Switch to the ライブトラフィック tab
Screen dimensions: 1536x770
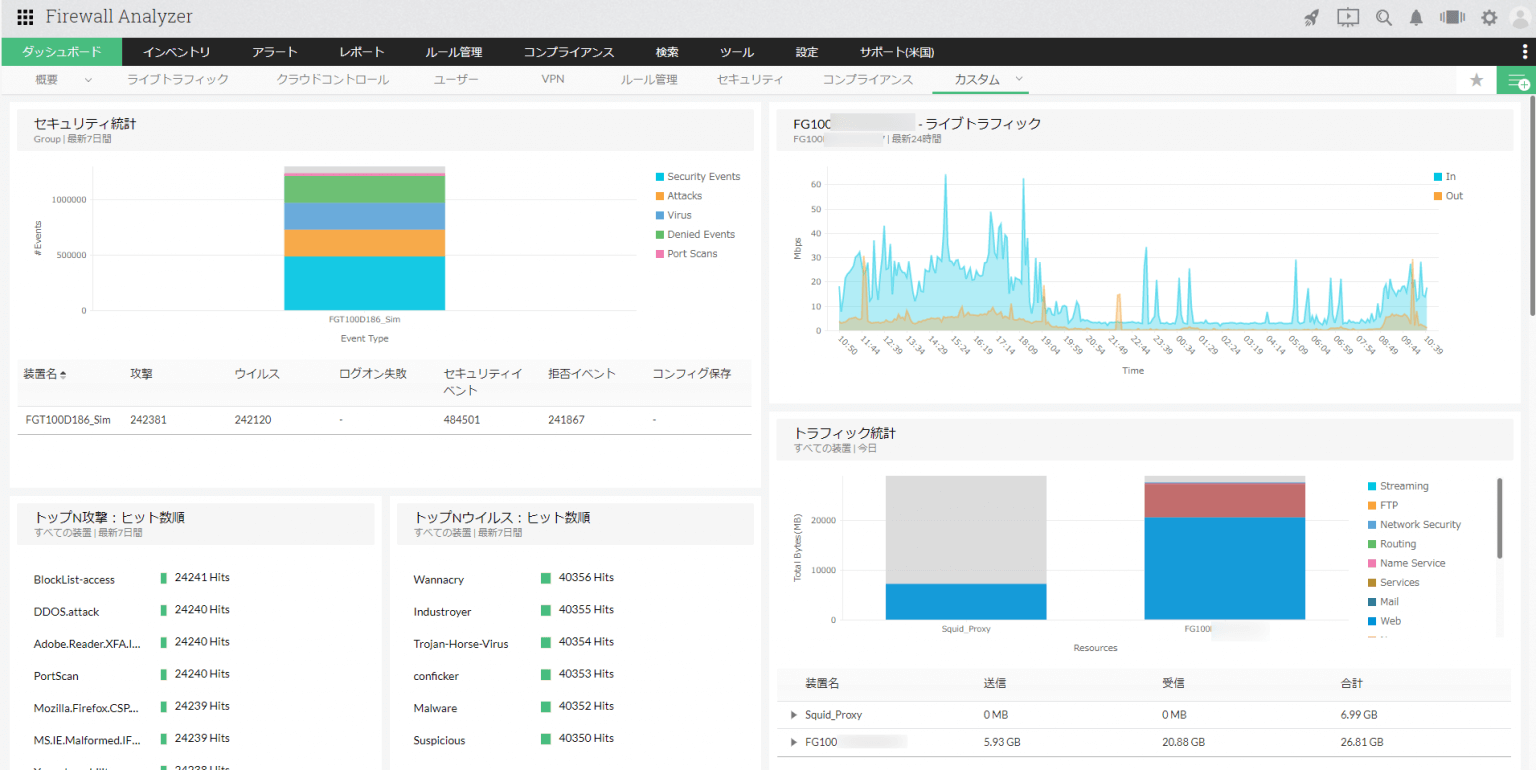click(177, 79)
